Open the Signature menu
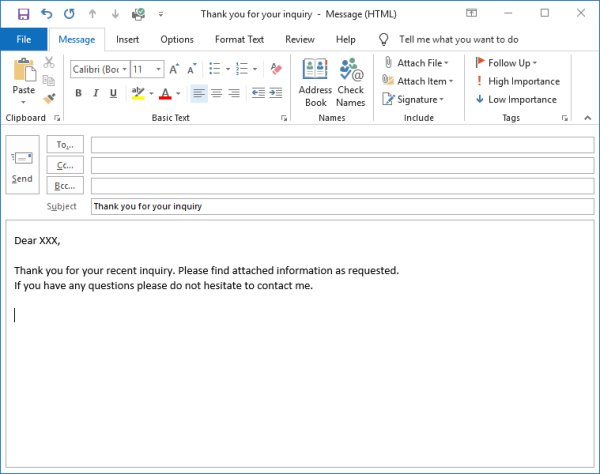The height and width of the screenshot is (474, 600). [x=413, y=99]
